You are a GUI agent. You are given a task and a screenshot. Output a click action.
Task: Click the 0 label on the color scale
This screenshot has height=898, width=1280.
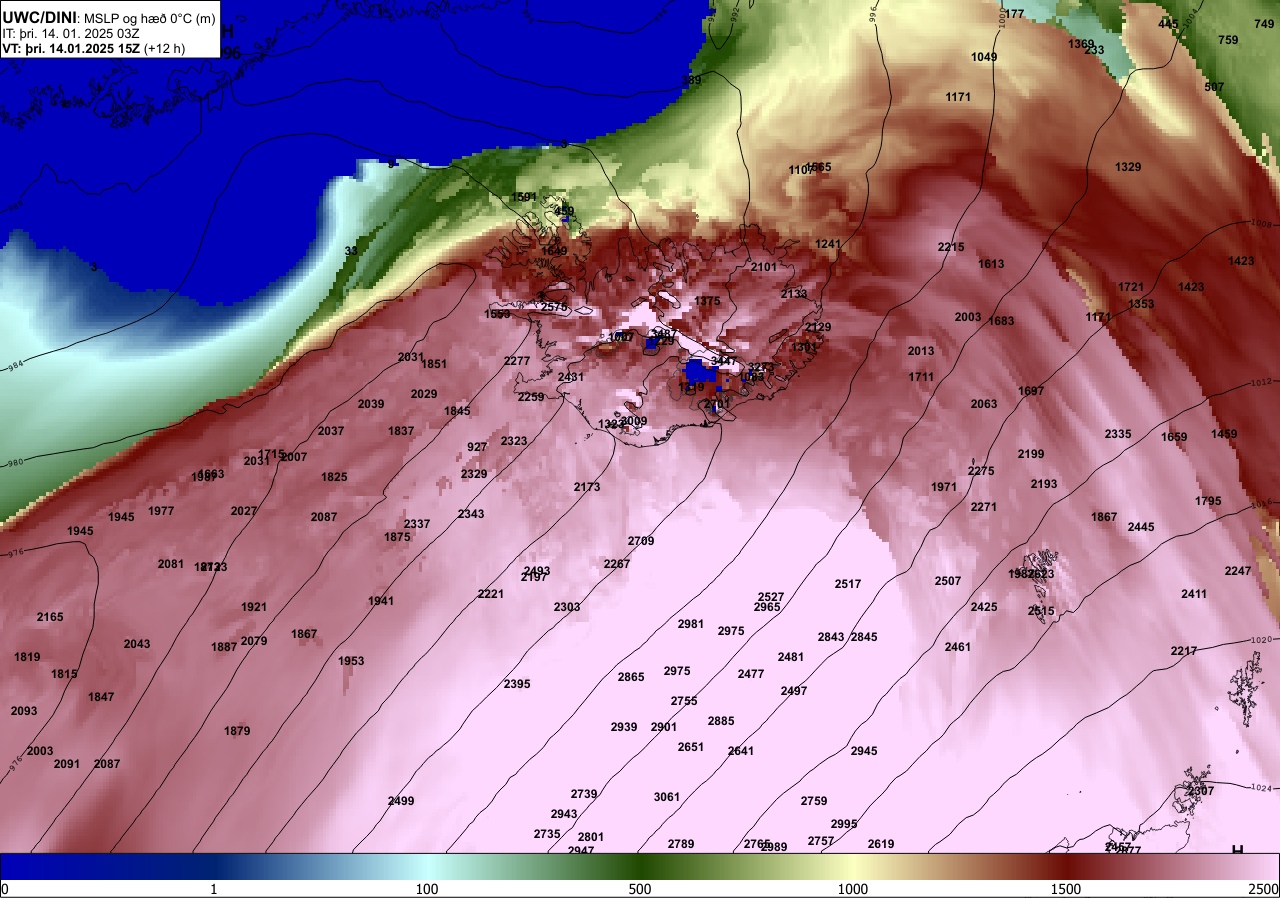point(4,889)
